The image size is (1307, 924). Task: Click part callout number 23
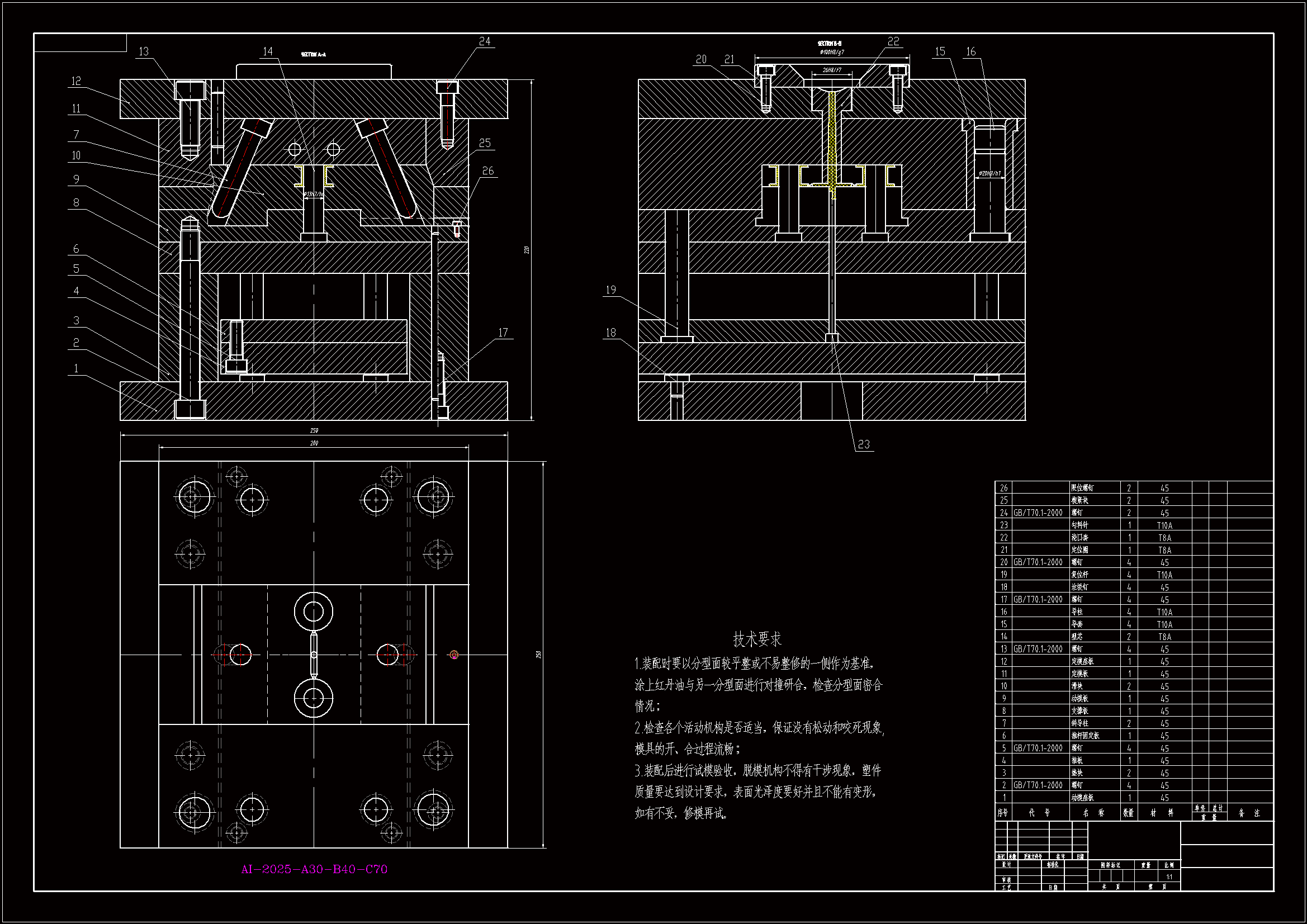(x=864, y=444)
